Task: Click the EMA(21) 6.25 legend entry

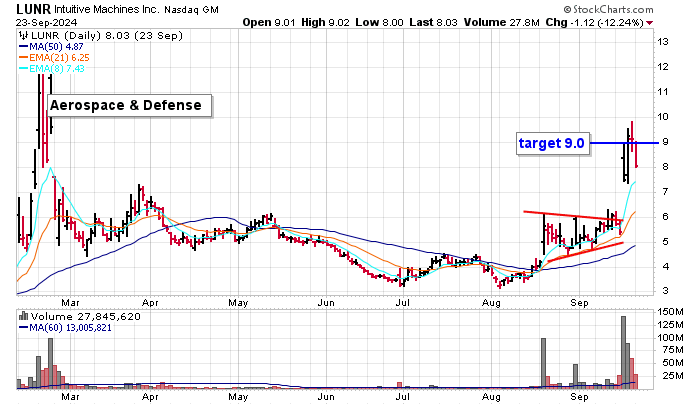Action: click(54, 58)
